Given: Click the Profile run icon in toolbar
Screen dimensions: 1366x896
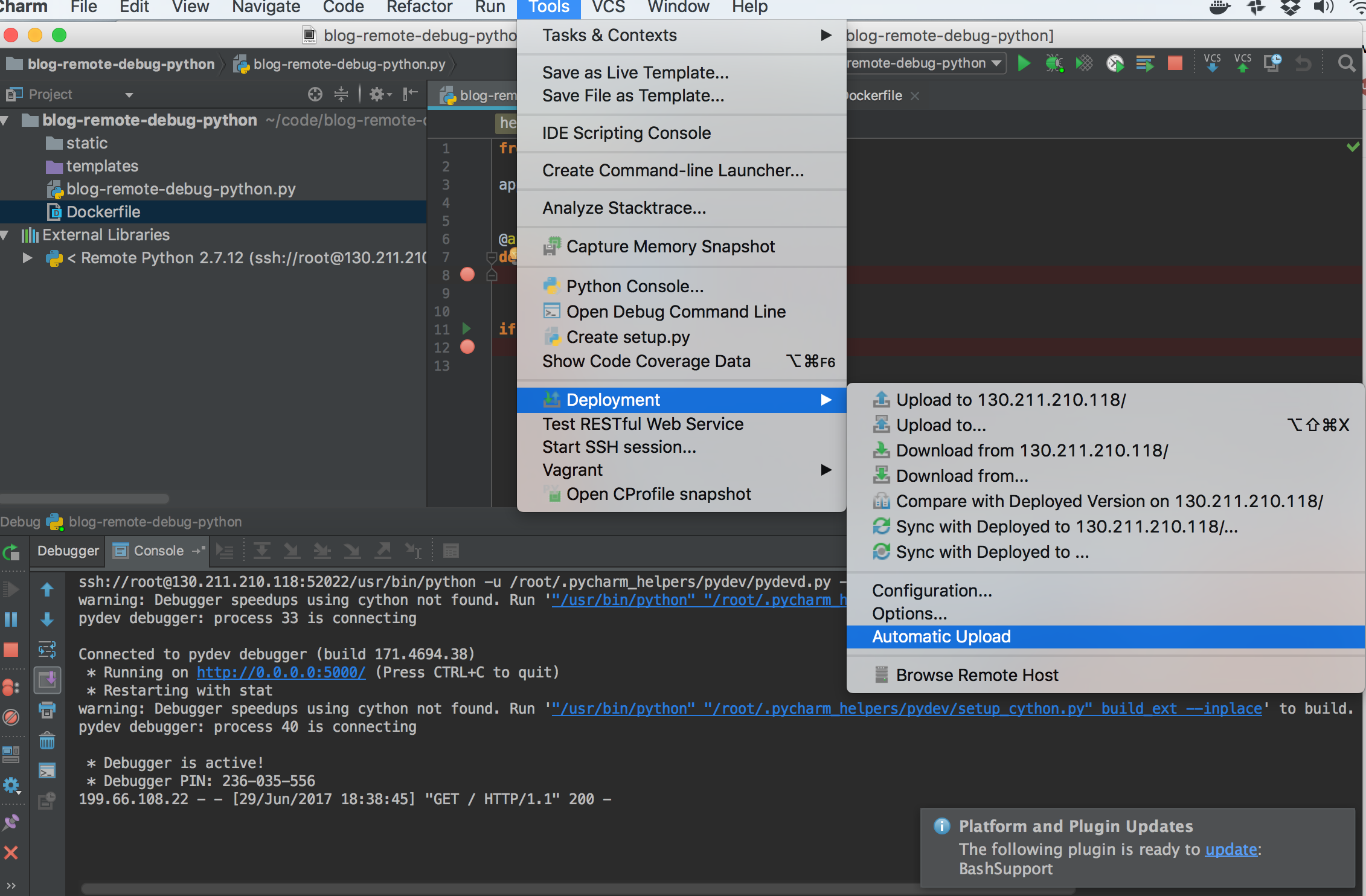Looking at the screenshot, I should tap(1115, 63).
